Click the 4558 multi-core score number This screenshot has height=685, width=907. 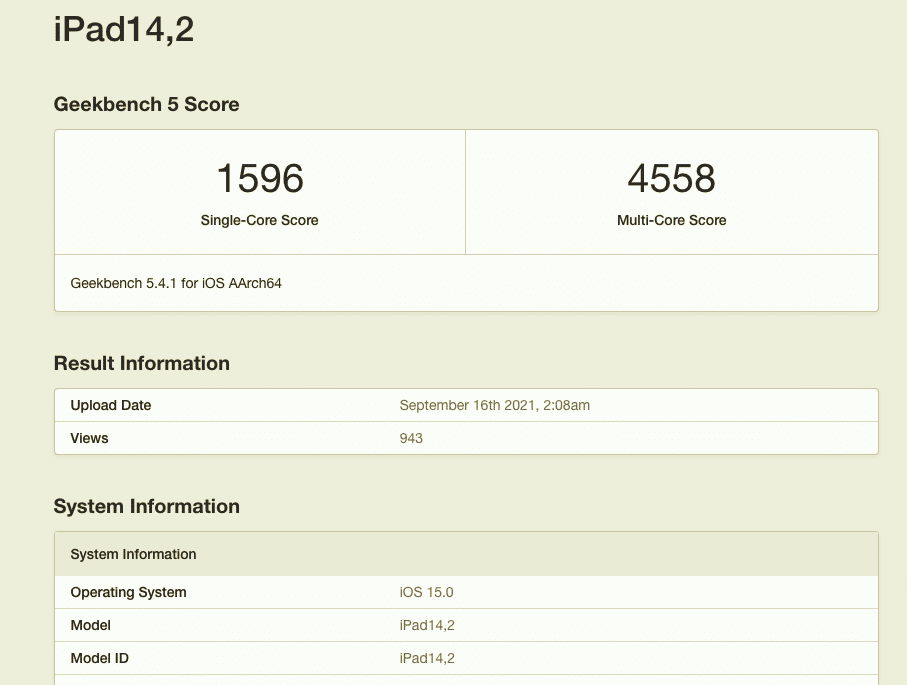tap(671, 179)
